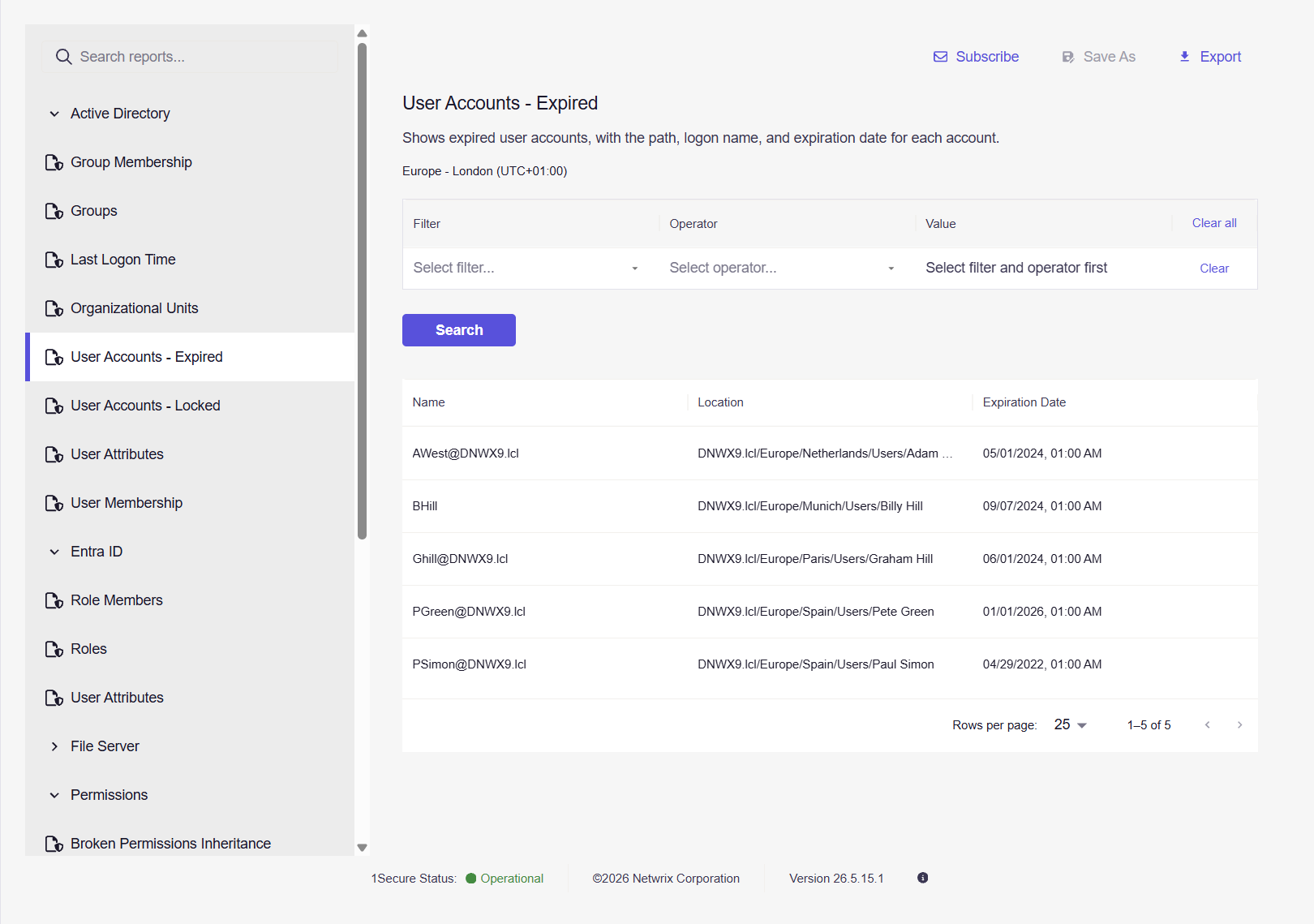Select the AWest@DNWX9.lcl name cell
The image size is (1314, 924).
466,453
